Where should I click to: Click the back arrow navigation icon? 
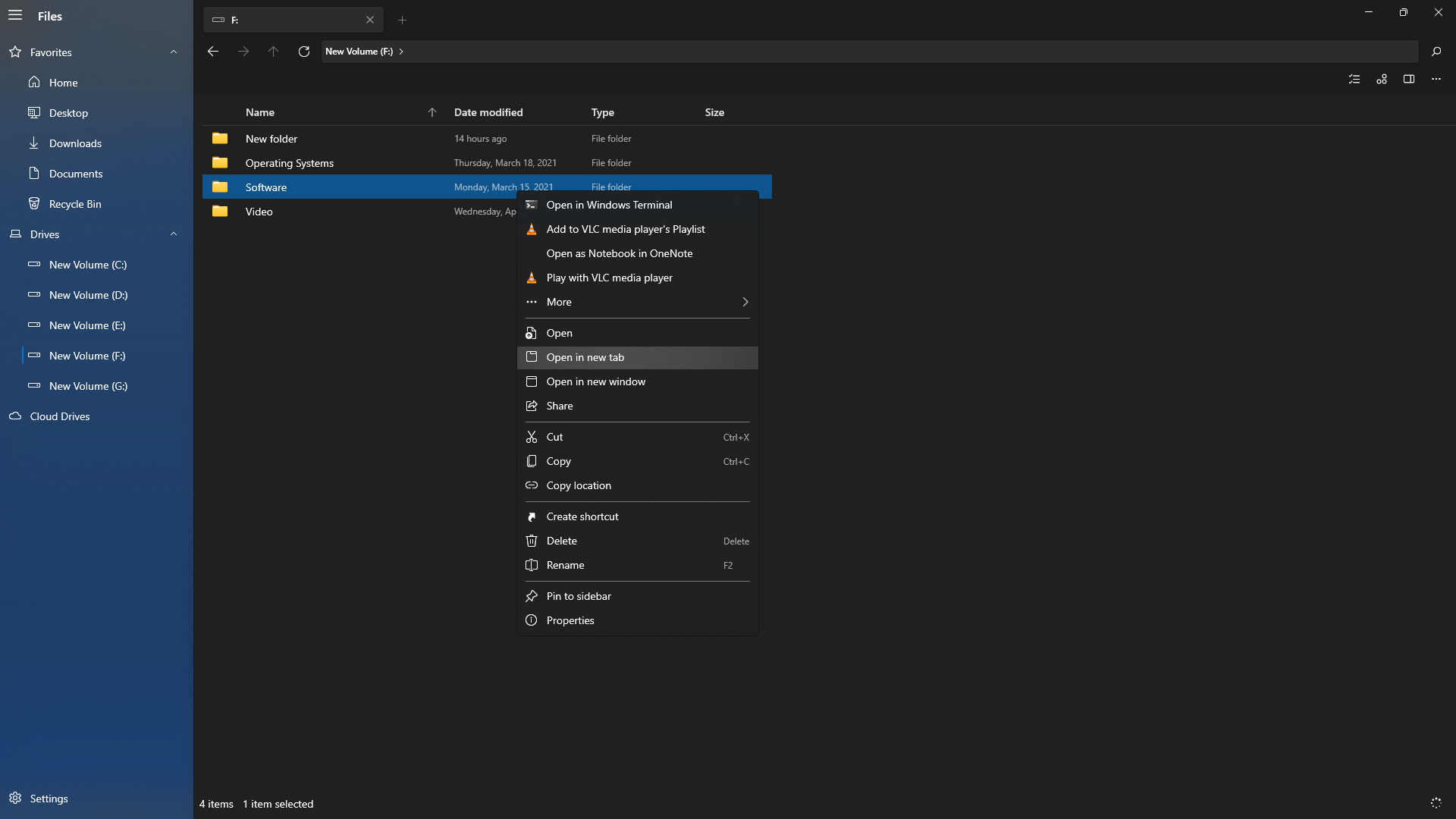click(x=213, y=52)
